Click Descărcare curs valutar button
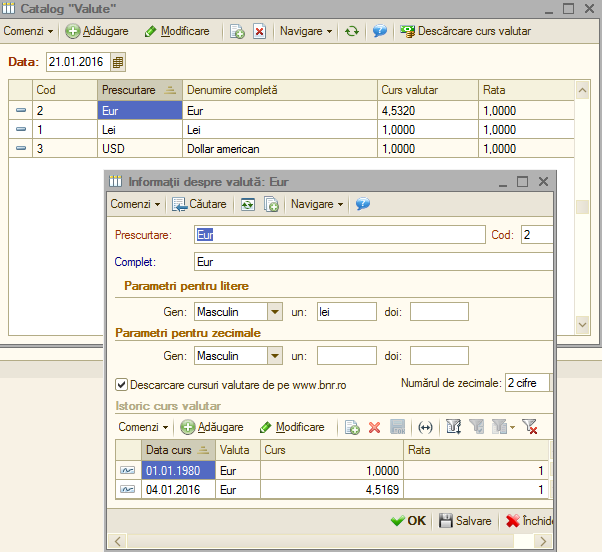Screen dimensions: 602x552 click(x=465, y=31)
